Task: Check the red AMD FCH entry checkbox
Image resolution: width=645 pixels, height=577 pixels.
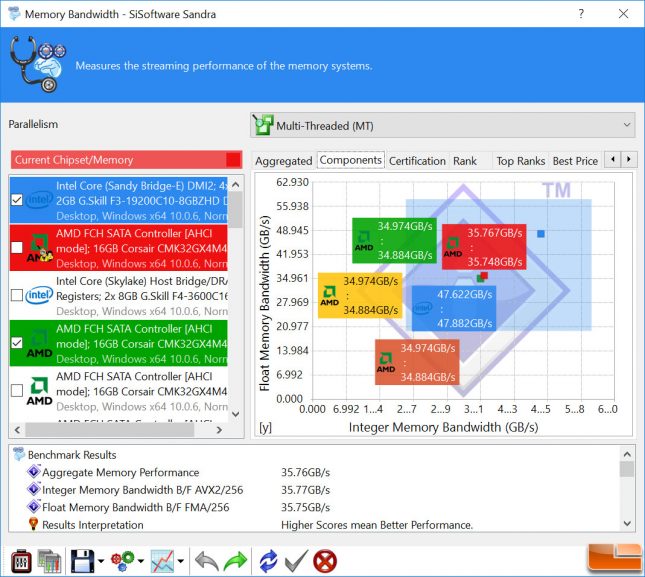Action: click(17, 247)
